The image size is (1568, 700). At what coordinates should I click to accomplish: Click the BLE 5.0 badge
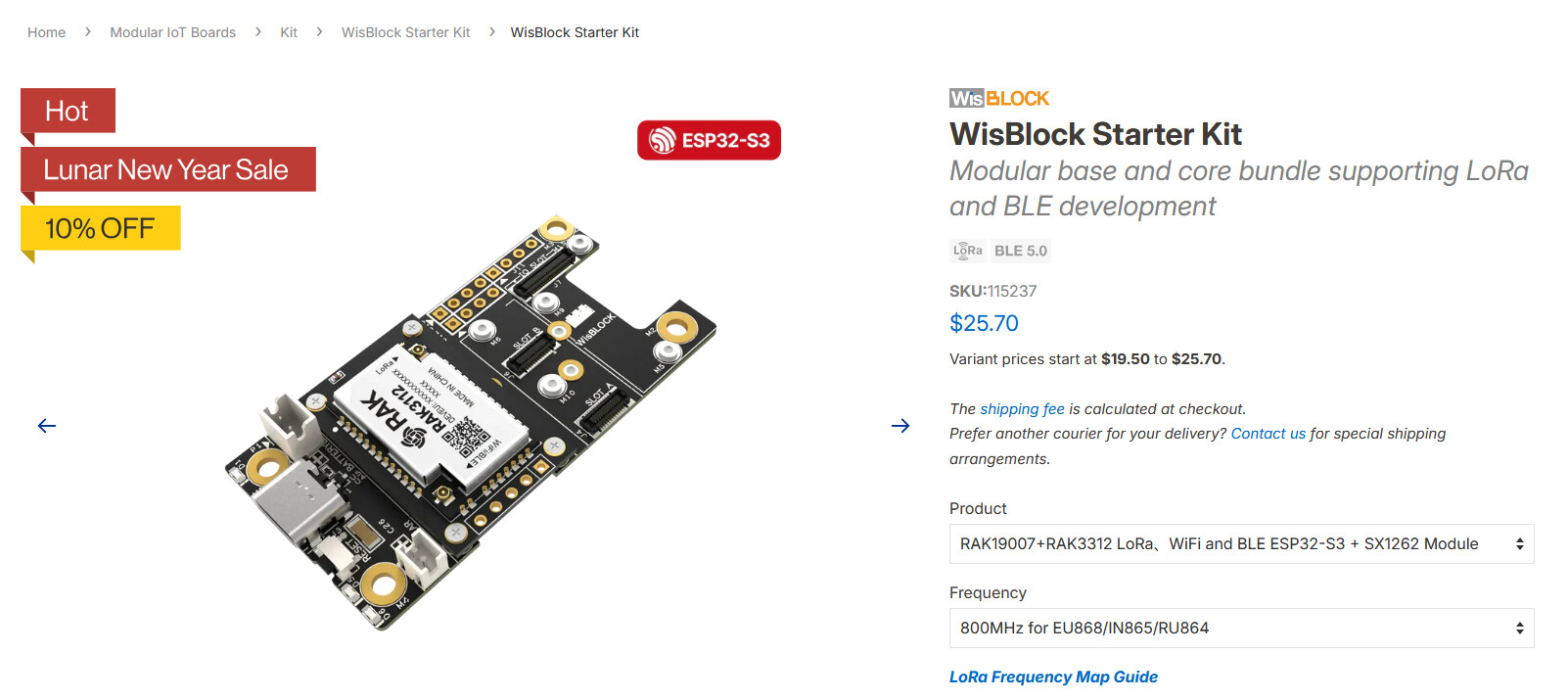pyautogui.click(x=1020, y=251)
